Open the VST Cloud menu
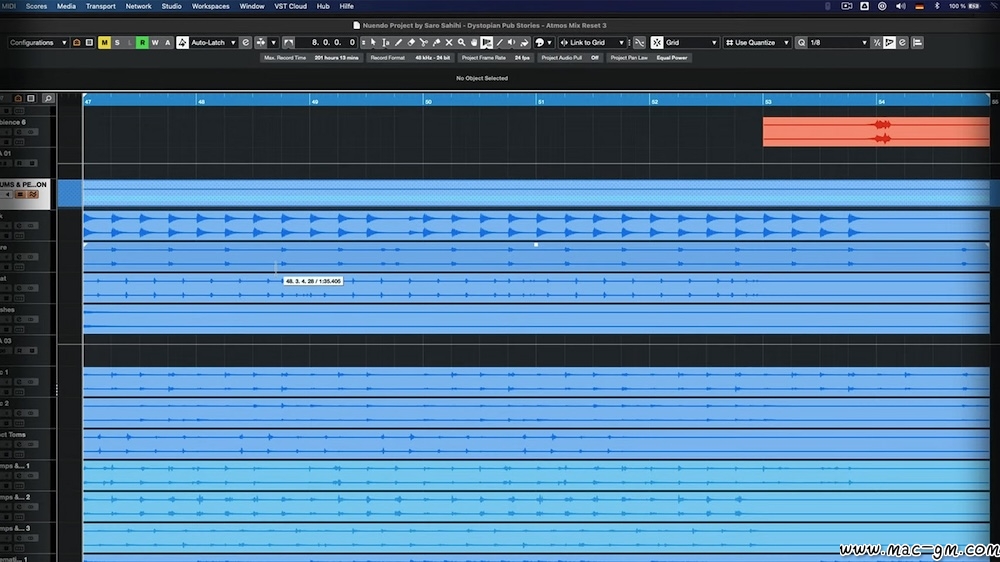Screen dimensions: 1000x562 point(290,6)
